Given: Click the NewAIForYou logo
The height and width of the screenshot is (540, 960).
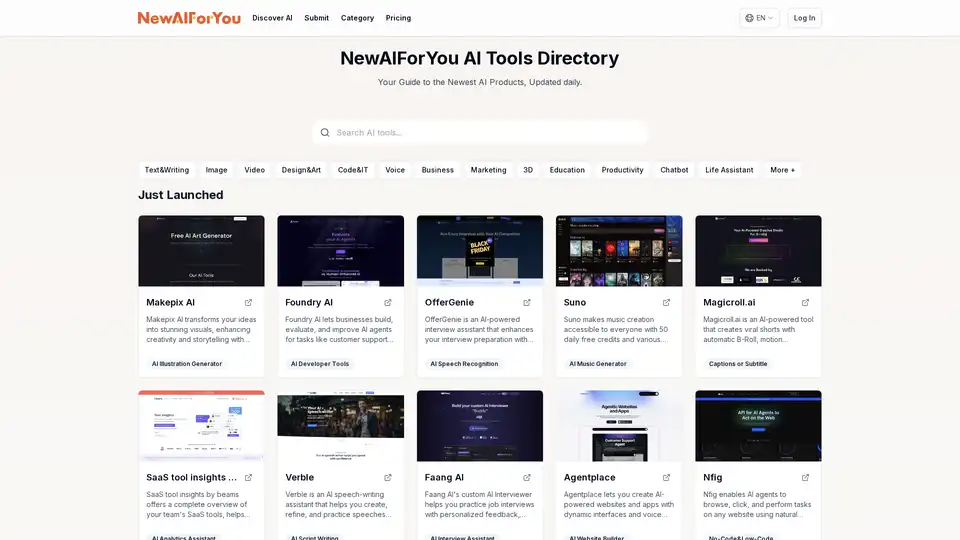Looking at the screenshot, I should point(189,18).
